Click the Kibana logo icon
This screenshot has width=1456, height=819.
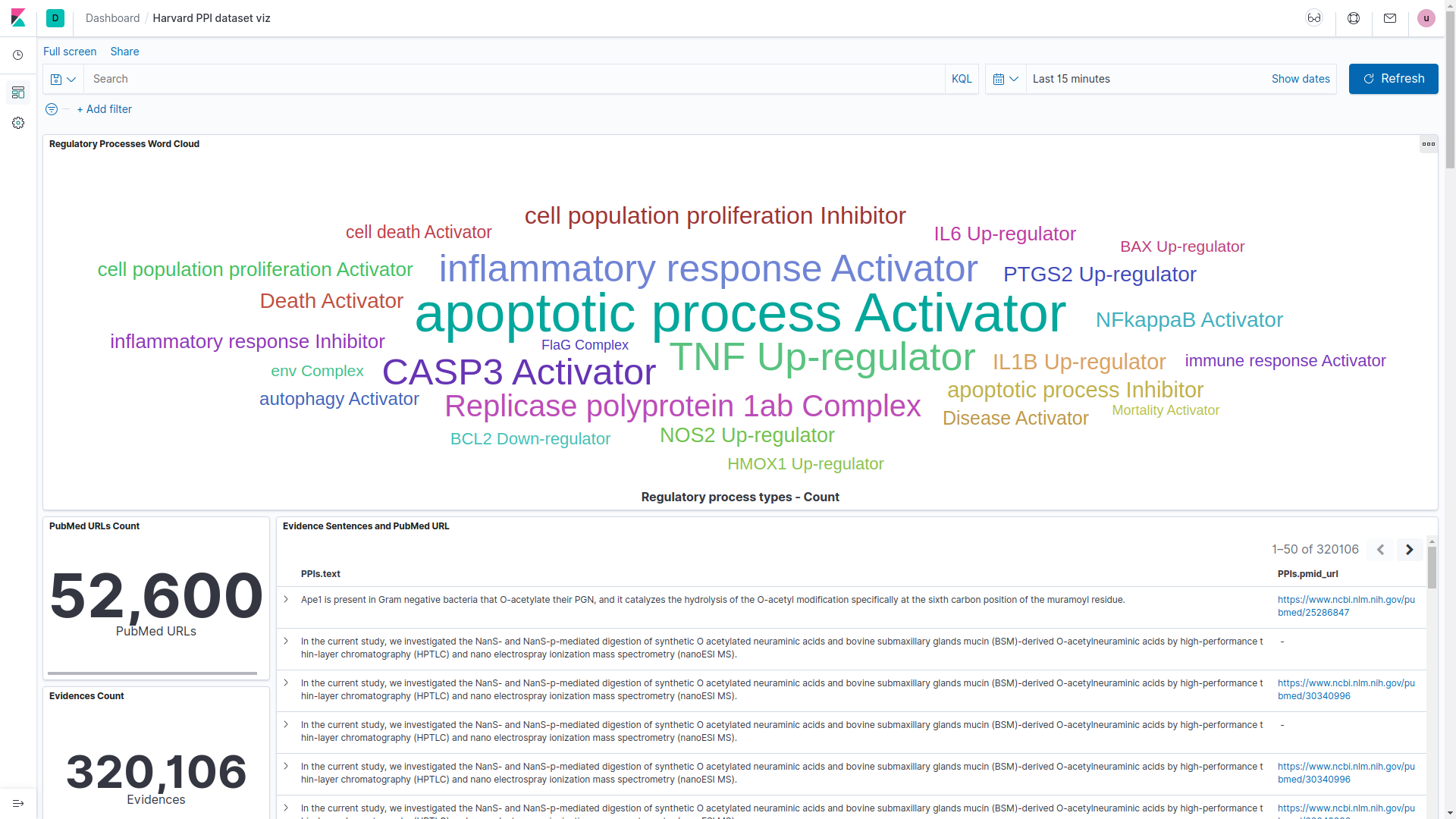[18, 18]
